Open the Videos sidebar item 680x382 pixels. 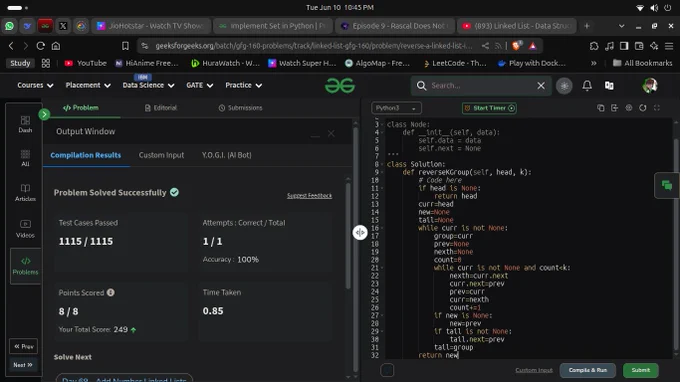[x=25, y=229]
